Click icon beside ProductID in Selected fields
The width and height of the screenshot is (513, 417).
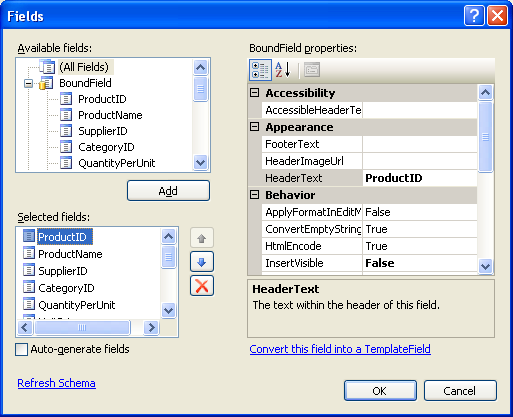coord(29,236)
